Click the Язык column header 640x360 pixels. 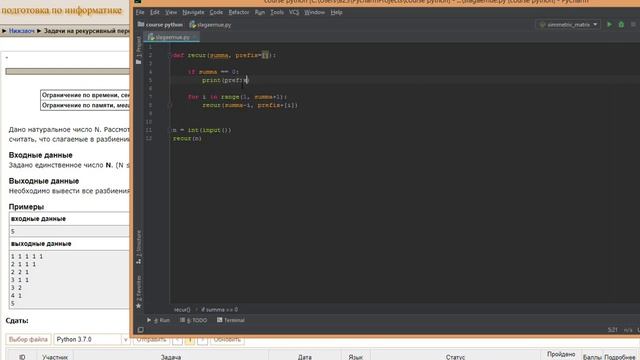pos(356,357)
